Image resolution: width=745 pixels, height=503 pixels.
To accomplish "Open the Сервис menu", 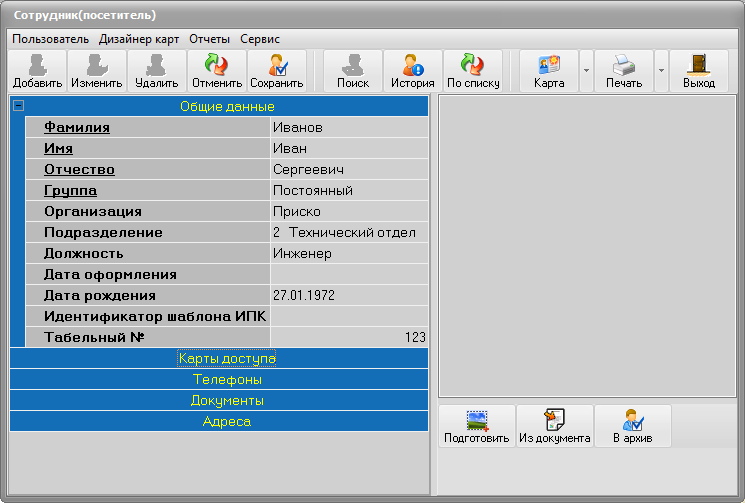I will 260,39.
